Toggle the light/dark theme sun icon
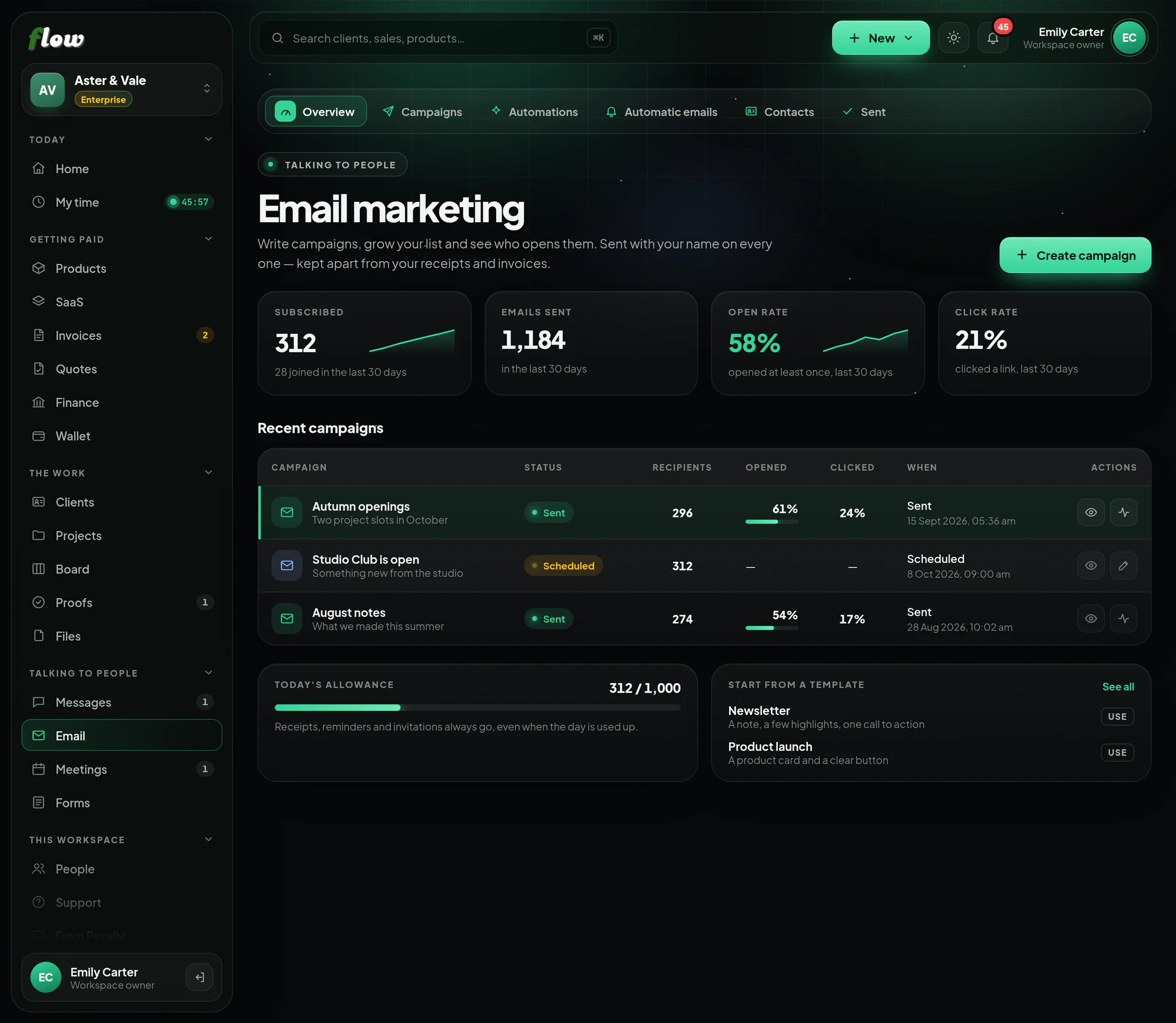Viewport: 1176px width, 1023px height. coord(953,38)
